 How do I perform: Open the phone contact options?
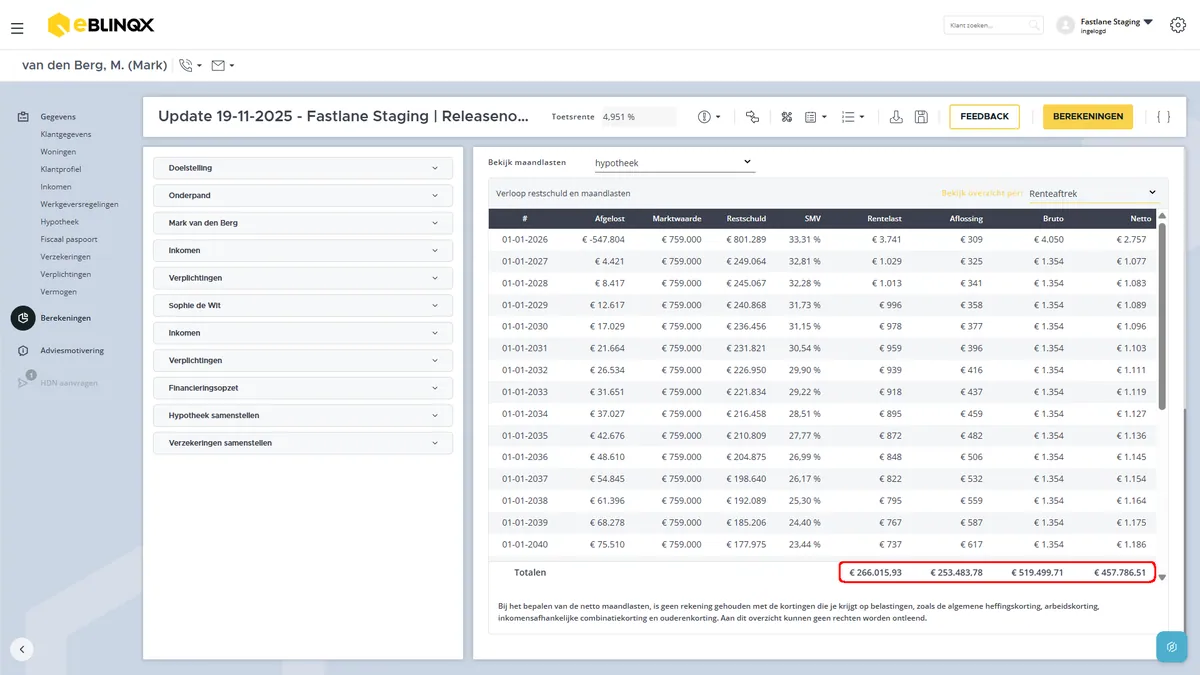coord(189,66)
